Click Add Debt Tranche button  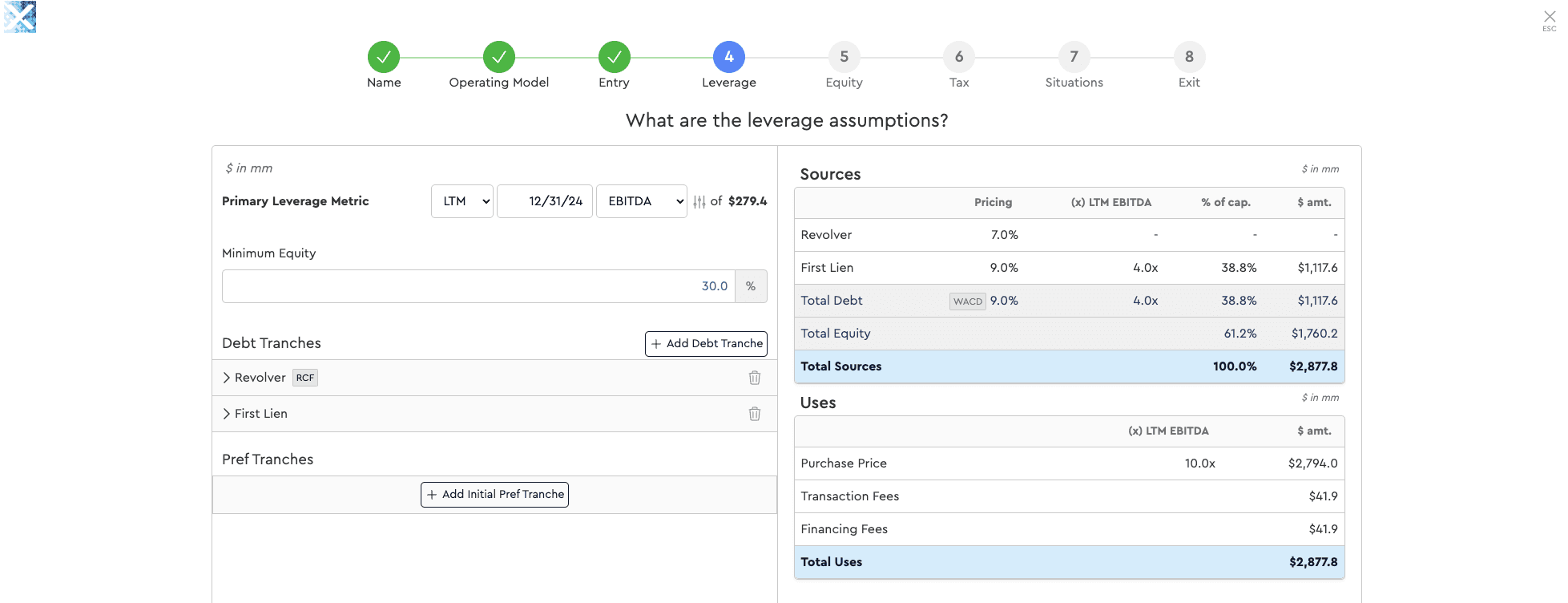(706, 343)
